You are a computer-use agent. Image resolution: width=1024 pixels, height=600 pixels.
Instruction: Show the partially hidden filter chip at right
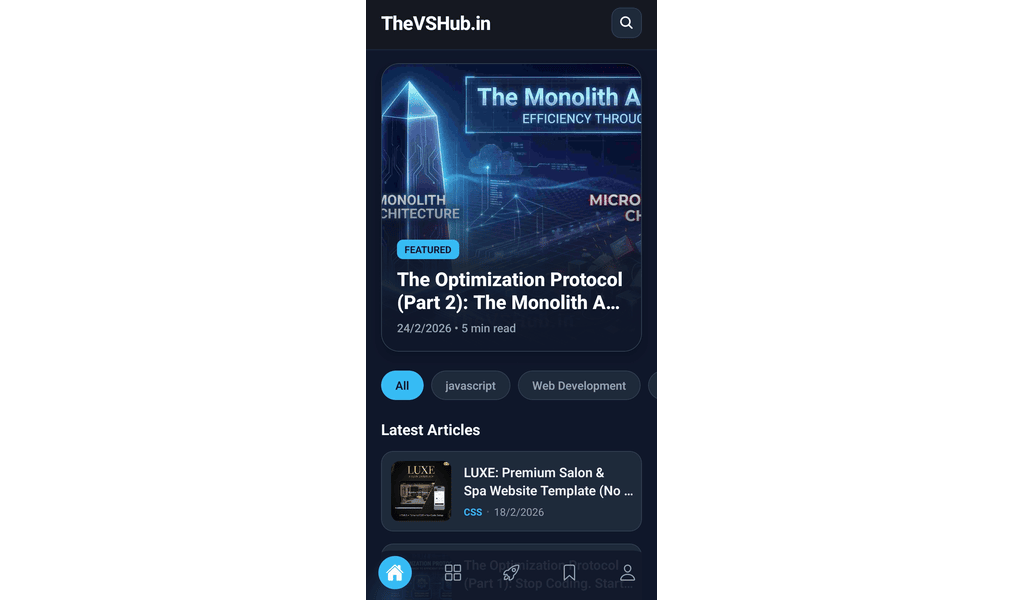click(x=652, y=386)
